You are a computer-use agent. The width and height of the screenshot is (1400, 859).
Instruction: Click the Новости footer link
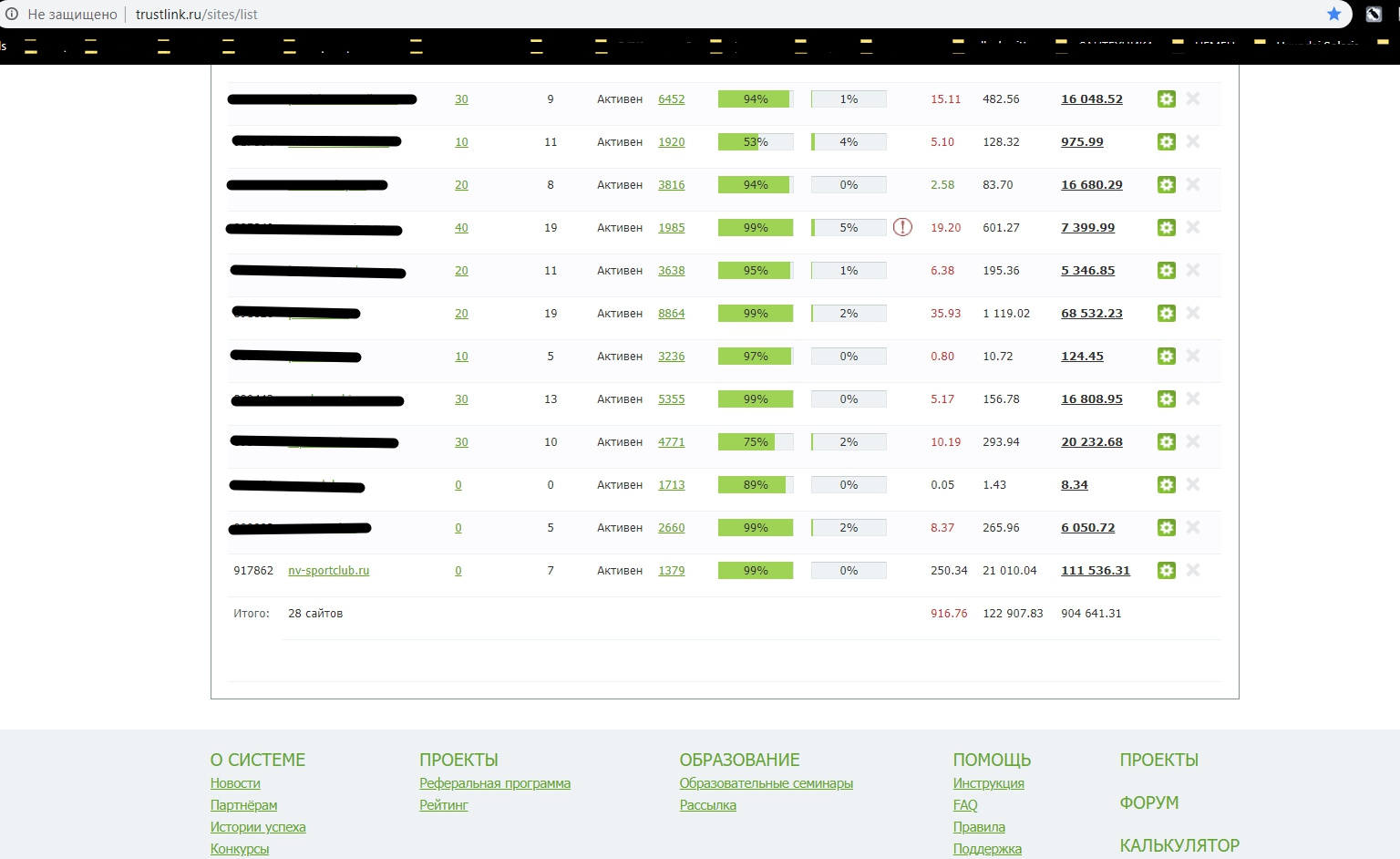pos(235,783)
